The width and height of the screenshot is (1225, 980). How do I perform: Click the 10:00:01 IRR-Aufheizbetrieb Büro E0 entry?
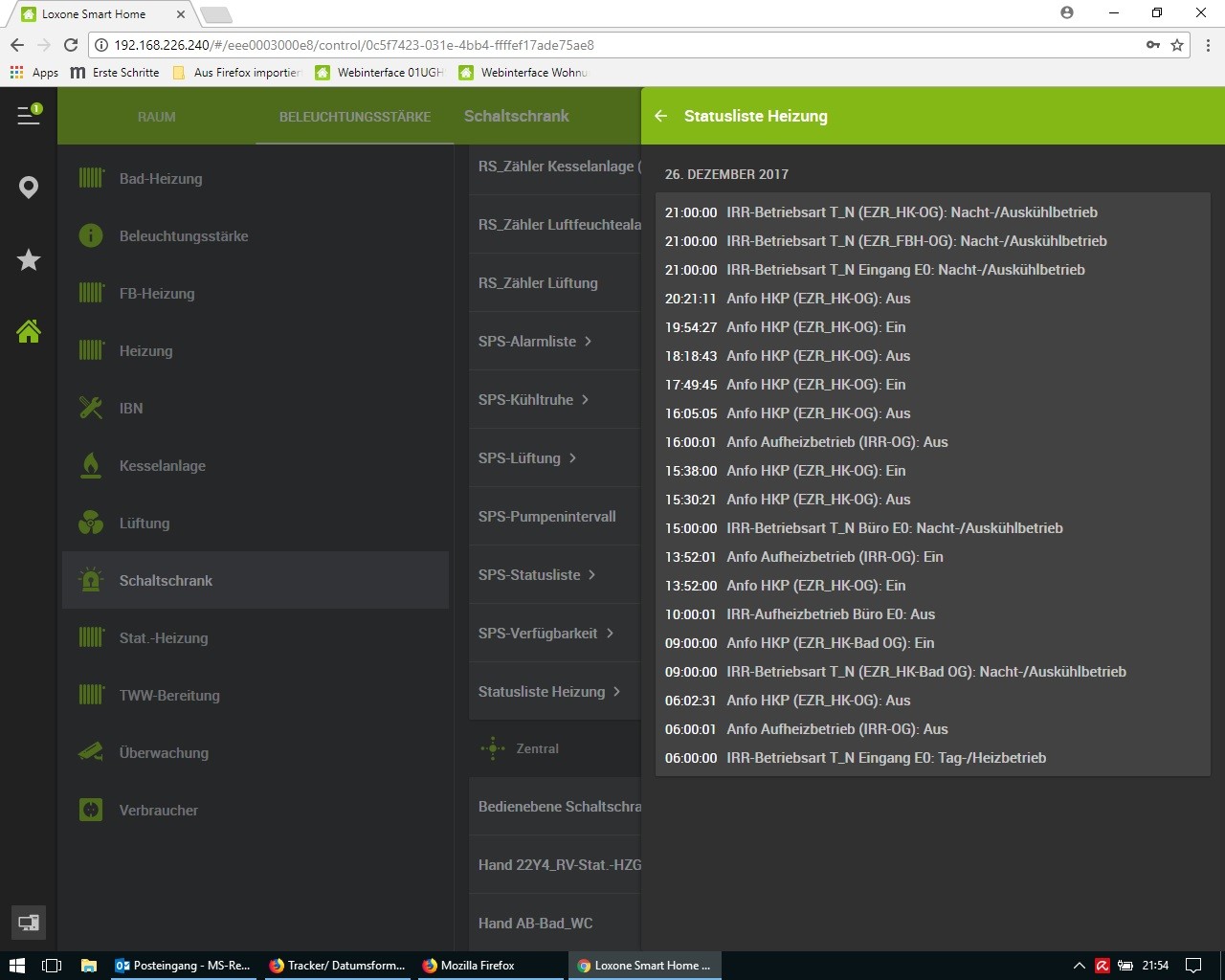click(933, 614)
